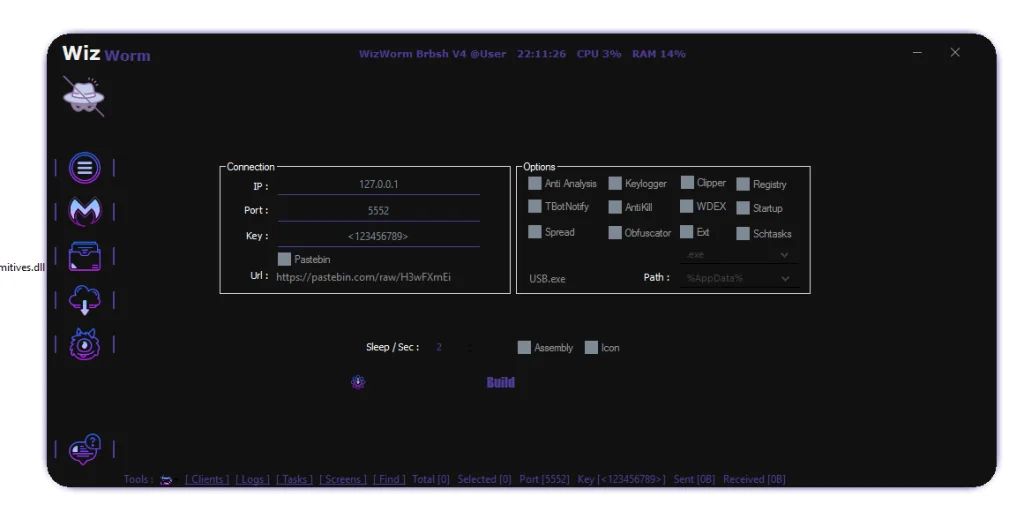
Task: Open the [Logs] tab in the bottom bar
Action: [x=252, y=480]
